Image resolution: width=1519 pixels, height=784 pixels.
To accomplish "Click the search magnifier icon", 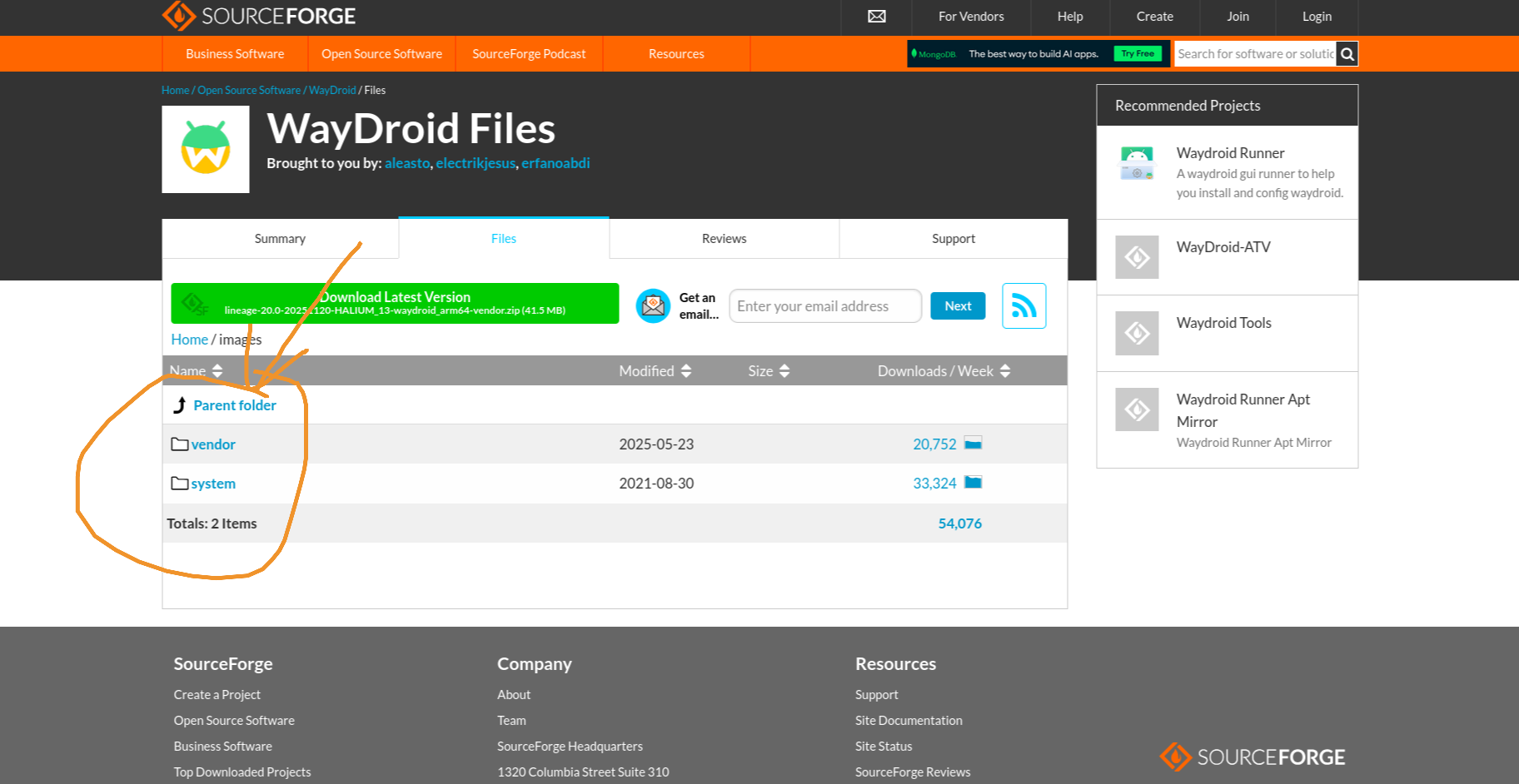I will pos(1347,53).
